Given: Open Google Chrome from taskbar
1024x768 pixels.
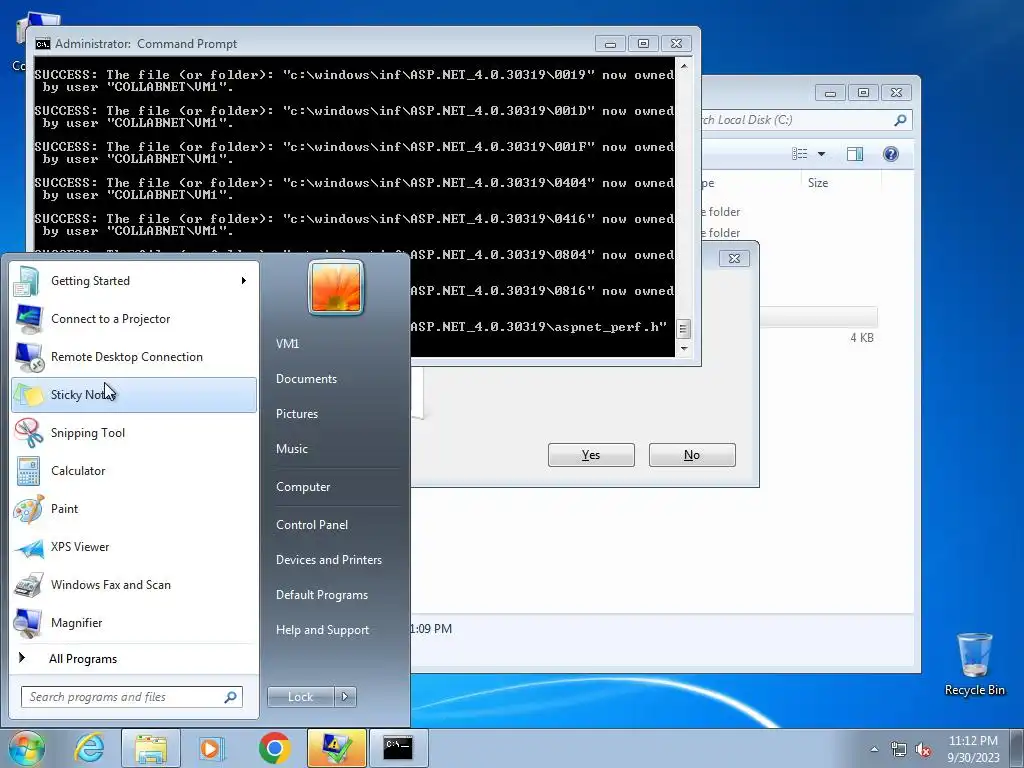Looking at the screenshot, I should tap(274, 748).
